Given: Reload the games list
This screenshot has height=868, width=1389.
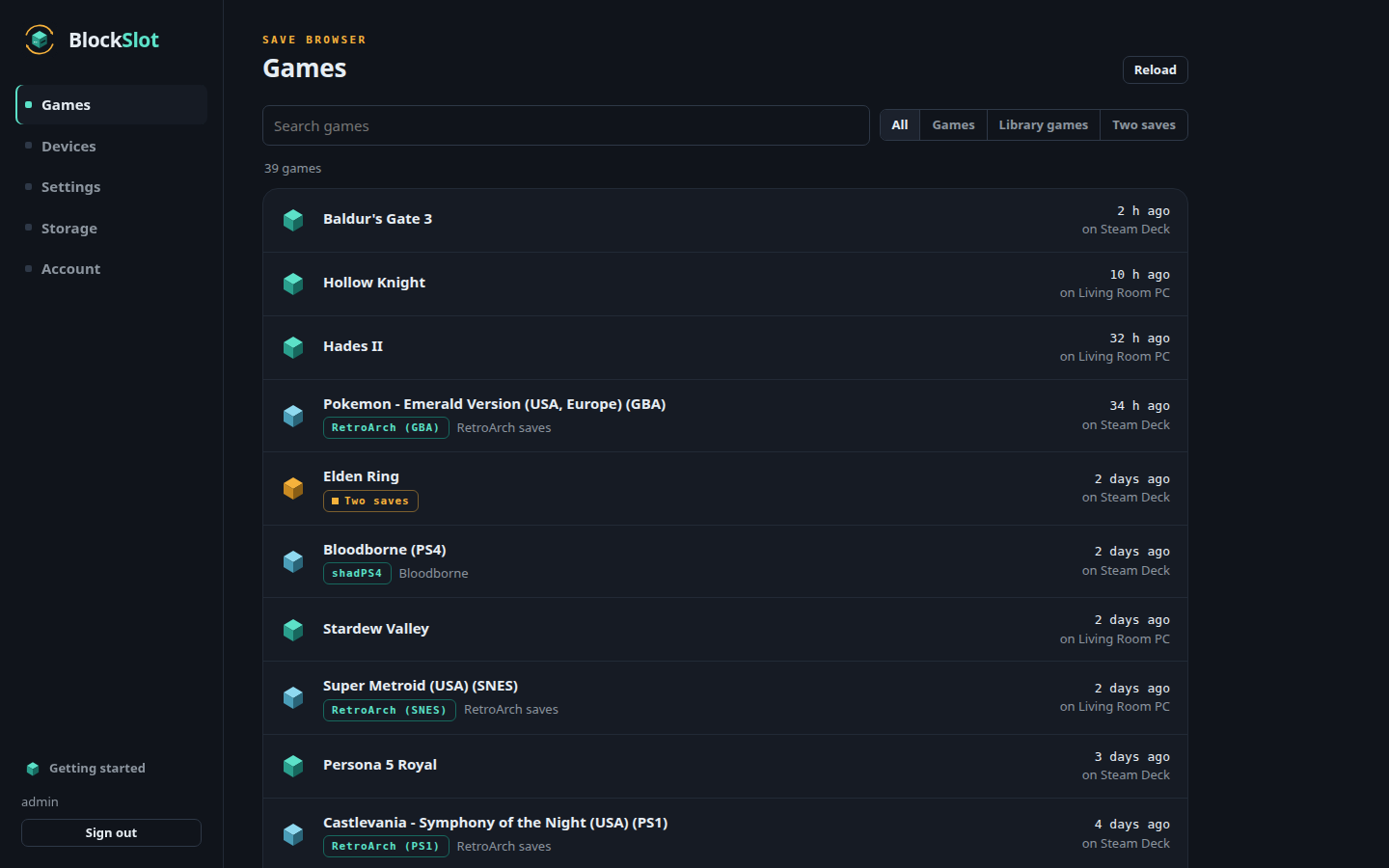Looking at the screenshot, I should [x=1156, y=70].
